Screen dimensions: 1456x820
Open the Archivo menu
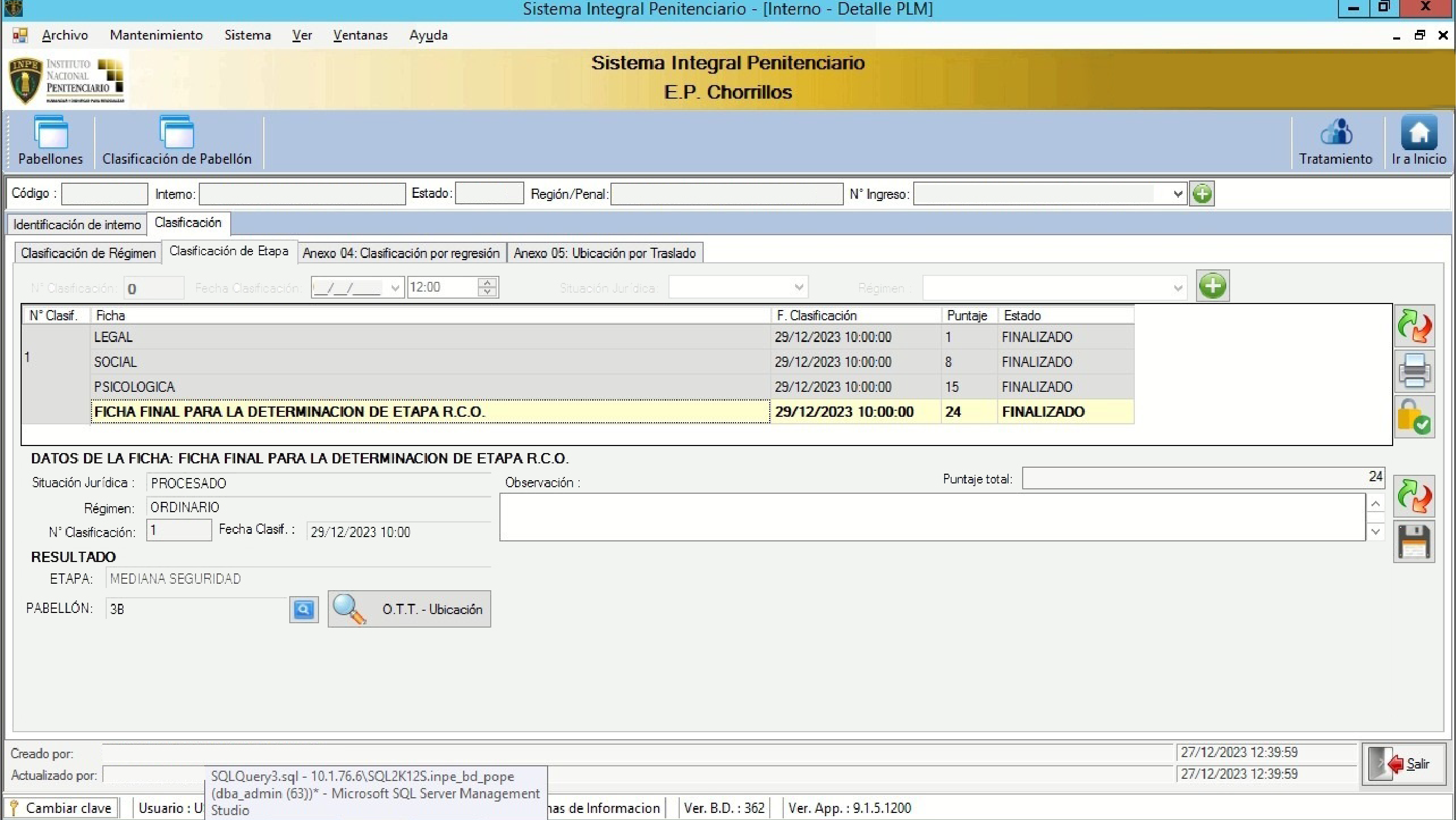[x=65, y=35]
